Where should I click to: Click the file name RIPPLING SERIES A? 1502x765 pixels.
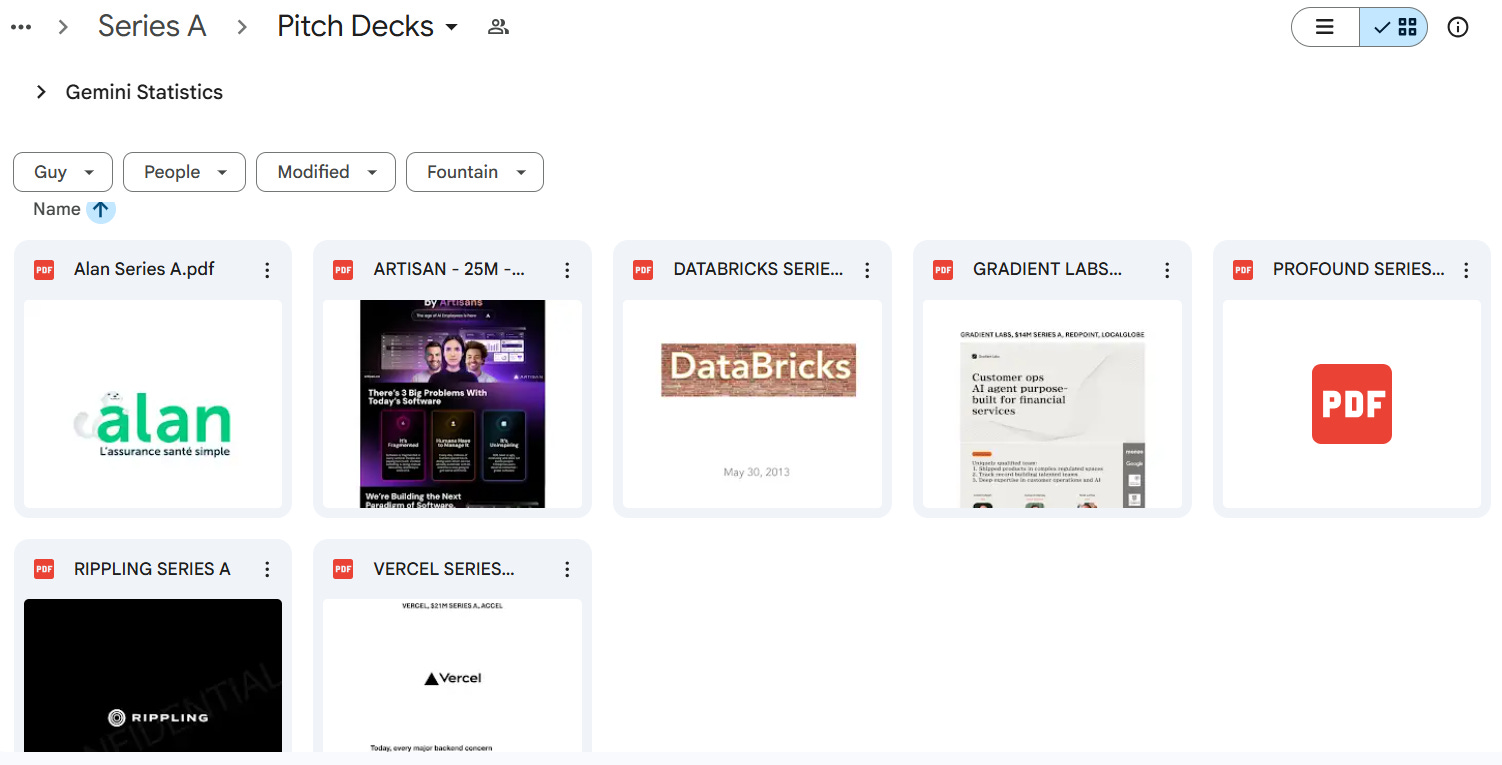point(152,569)
